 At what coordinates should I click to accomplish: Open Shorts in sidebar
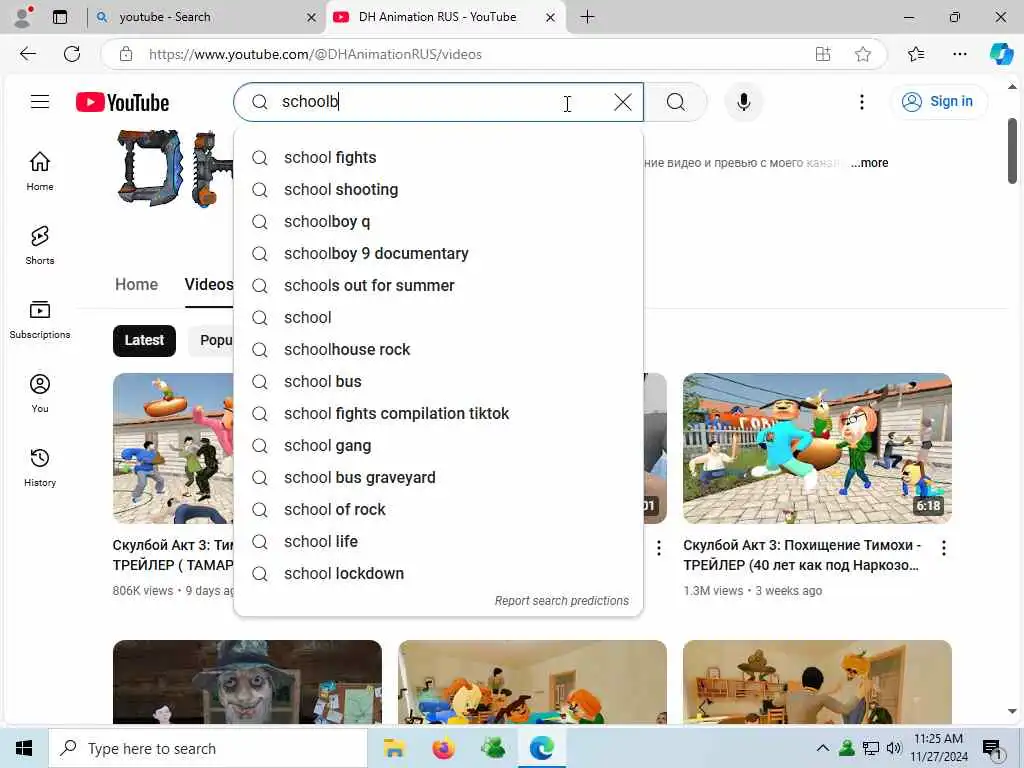coord(40,246)
